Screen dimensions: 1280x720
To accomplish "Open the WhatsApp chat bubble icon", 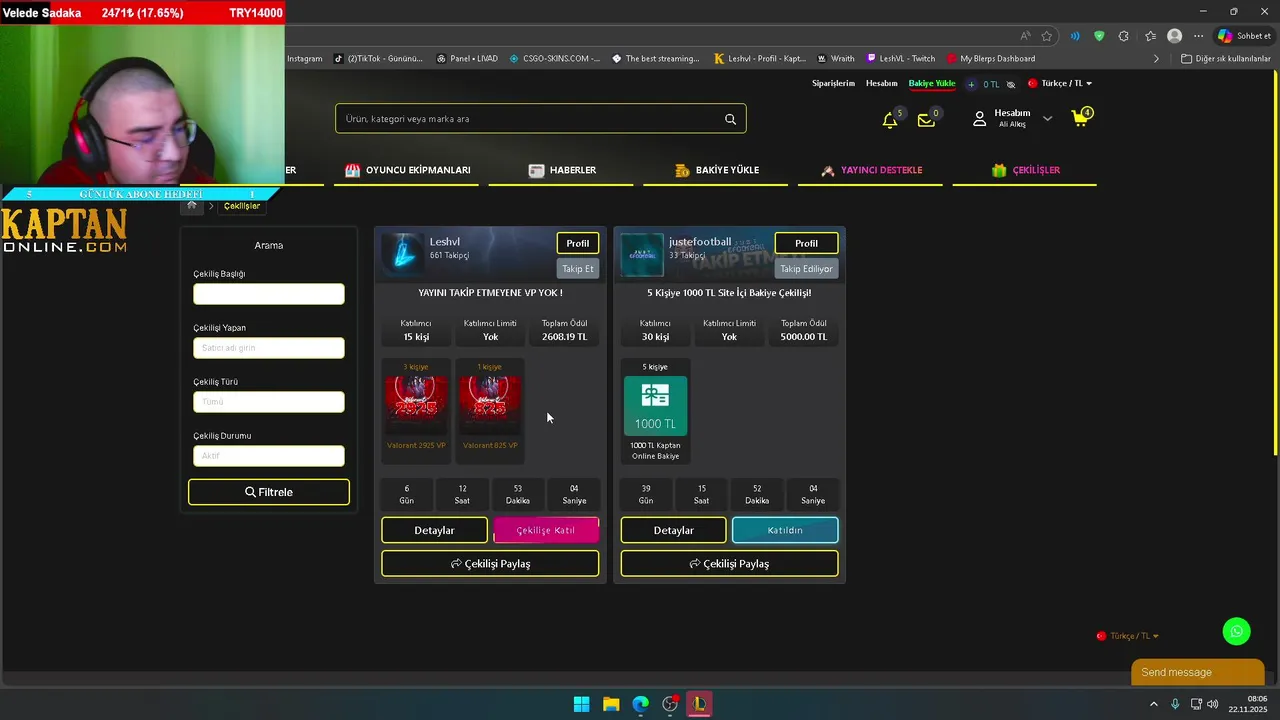I will point(1237,631).
